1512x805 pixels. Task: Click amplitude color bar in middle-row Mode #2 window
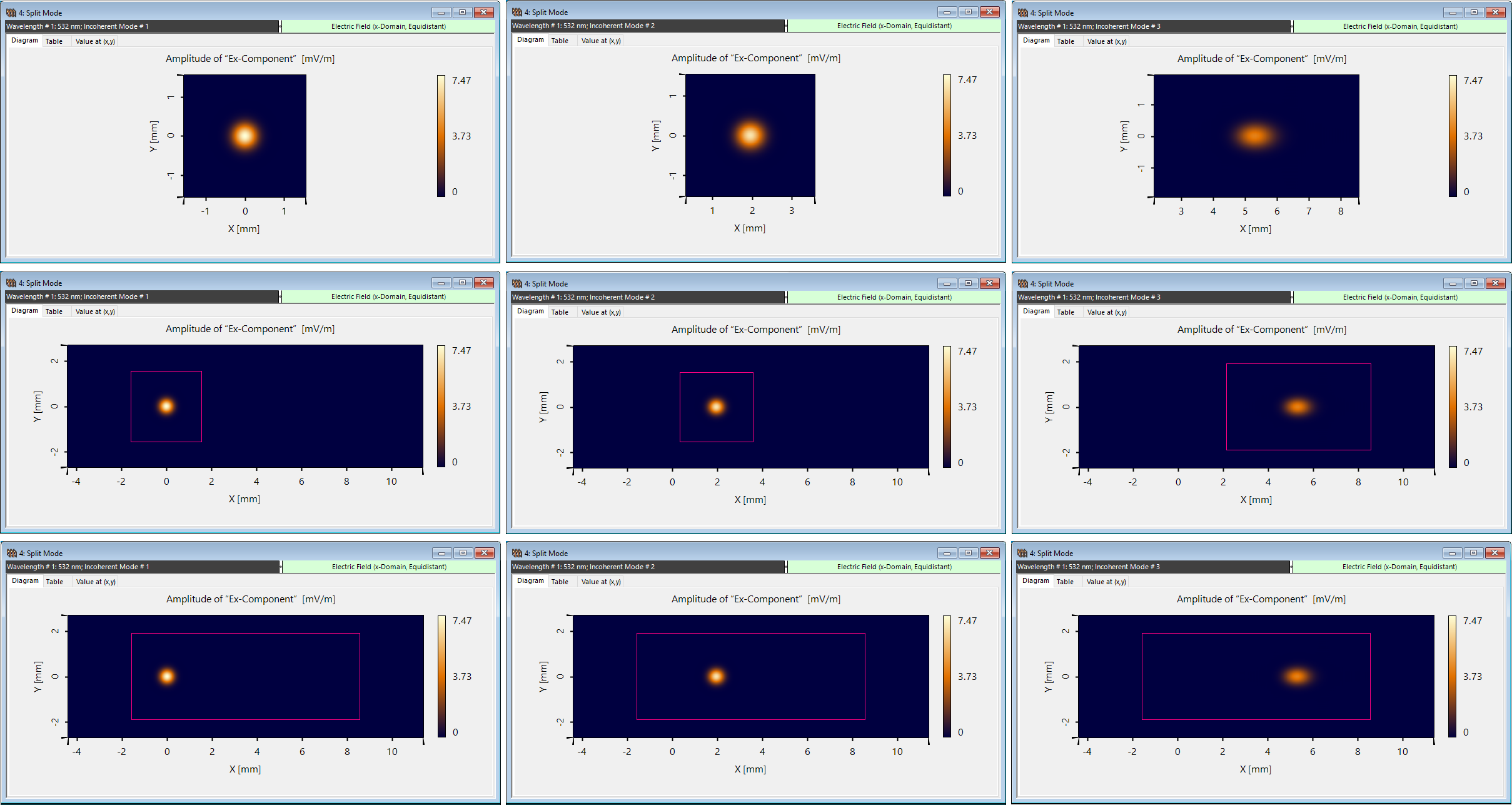click(x=947, y=407)
